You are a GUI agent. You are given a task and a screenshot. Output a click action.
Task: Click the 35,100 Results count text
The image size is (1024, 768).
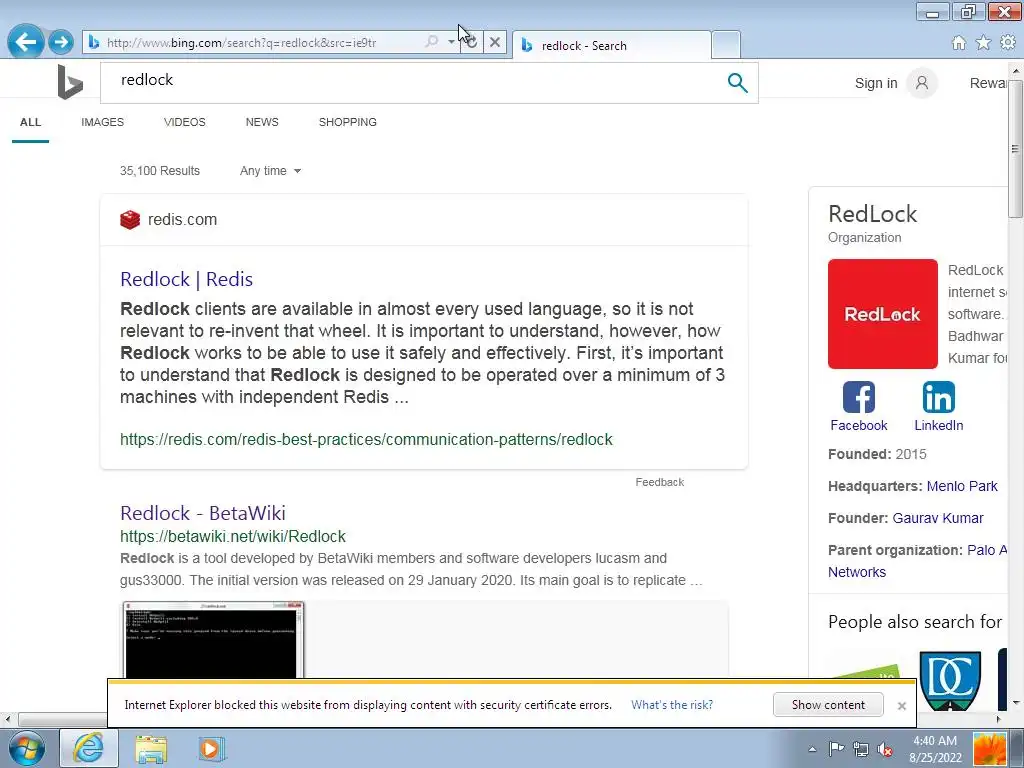click(159, 170)
